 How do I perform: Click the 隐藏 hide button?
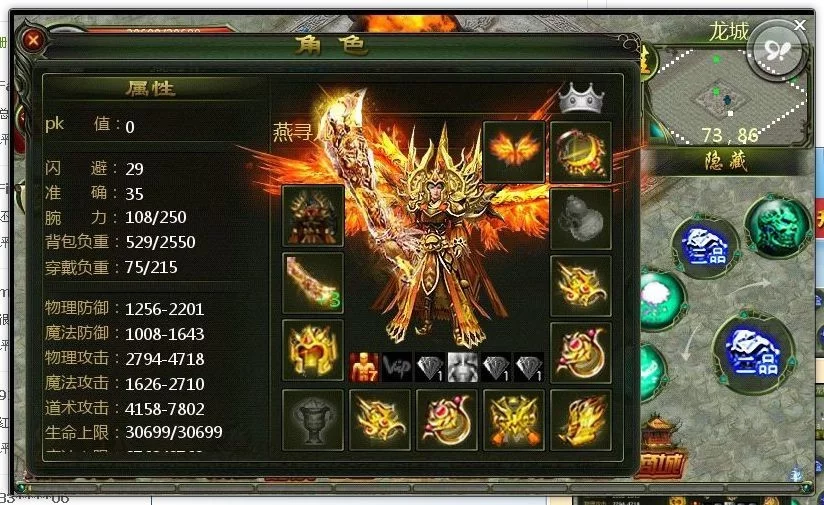coord(726,161)
